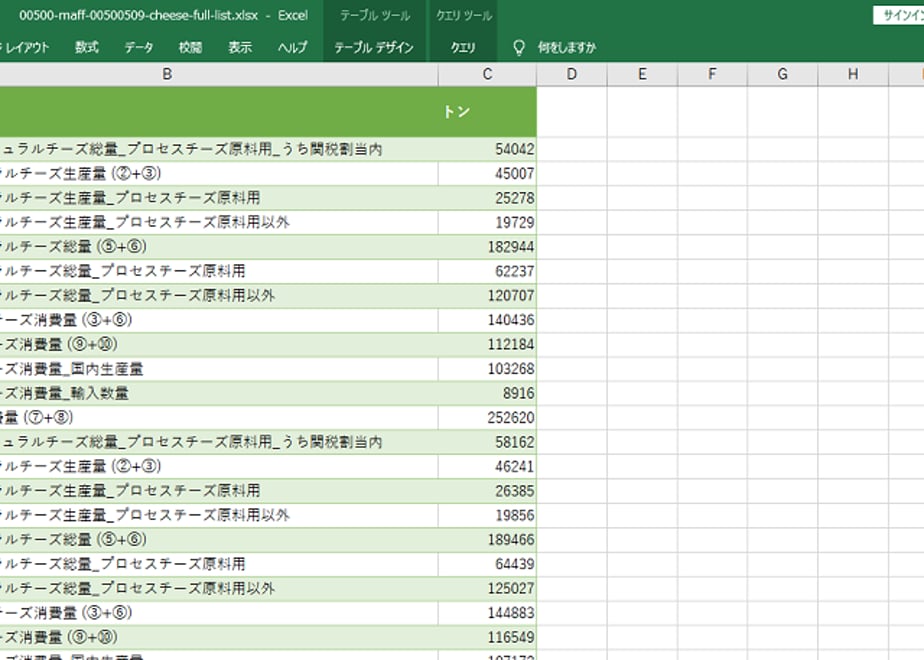The width and height of the screenshot is (924, 660).
Task: Select cell with value 103268
Action: 487,369
